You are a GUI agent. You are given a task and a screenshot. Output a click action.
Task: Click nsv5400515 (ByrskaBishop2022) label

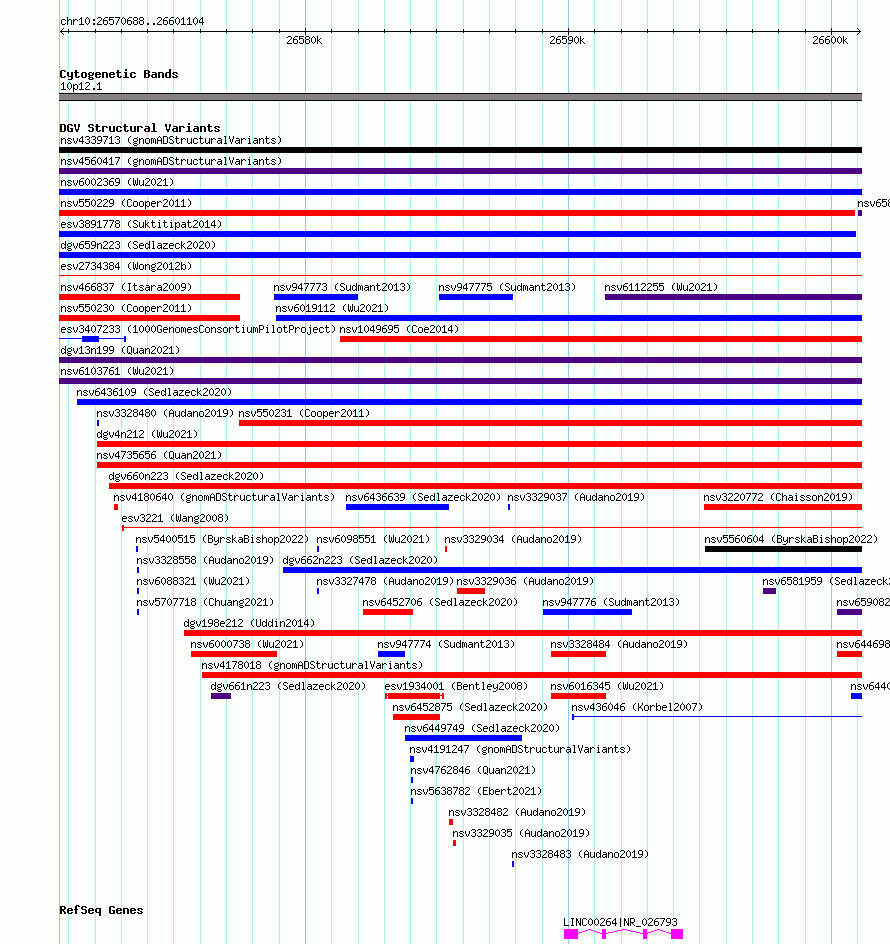click(222, 541)
